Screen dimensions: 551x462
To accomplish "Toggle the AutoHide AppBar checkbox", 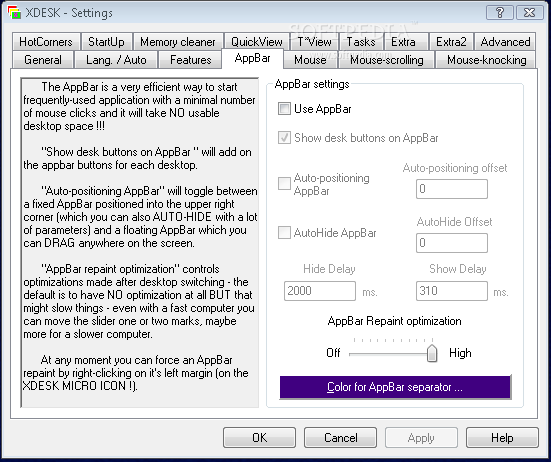I will (x=284, y=233).
